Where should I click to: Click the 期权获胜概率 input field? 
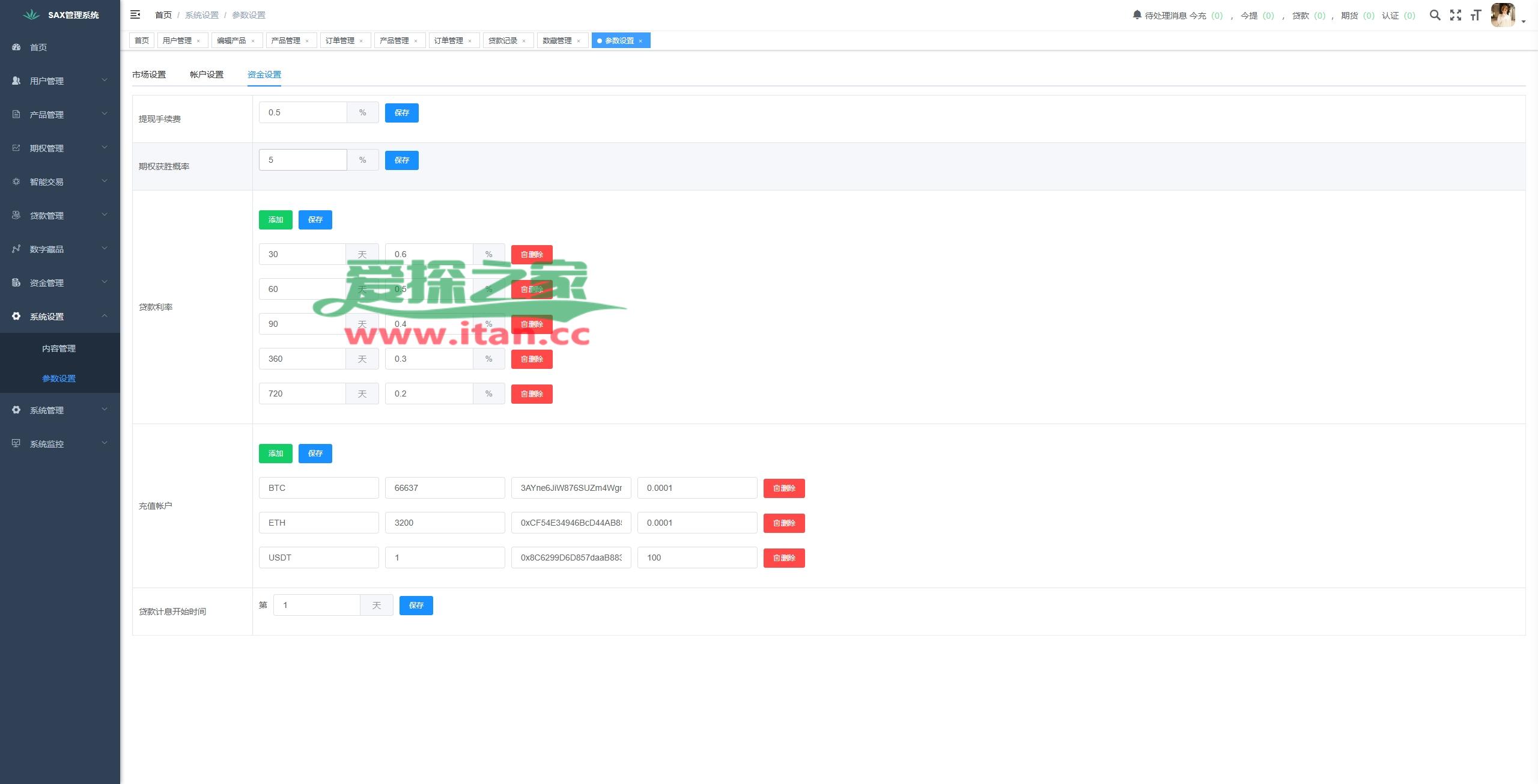click(x=303, y=160)
